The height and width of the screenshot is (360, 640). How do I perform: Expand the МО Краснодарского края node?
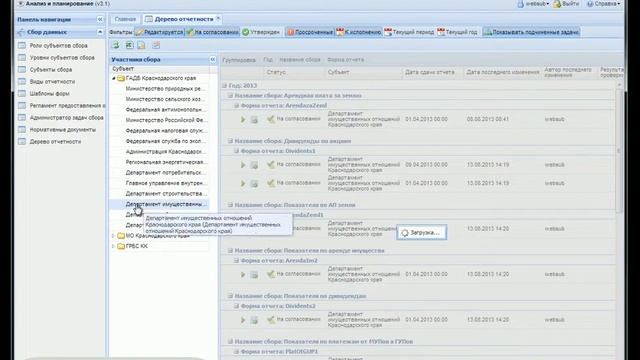click(x=113, y=236)
